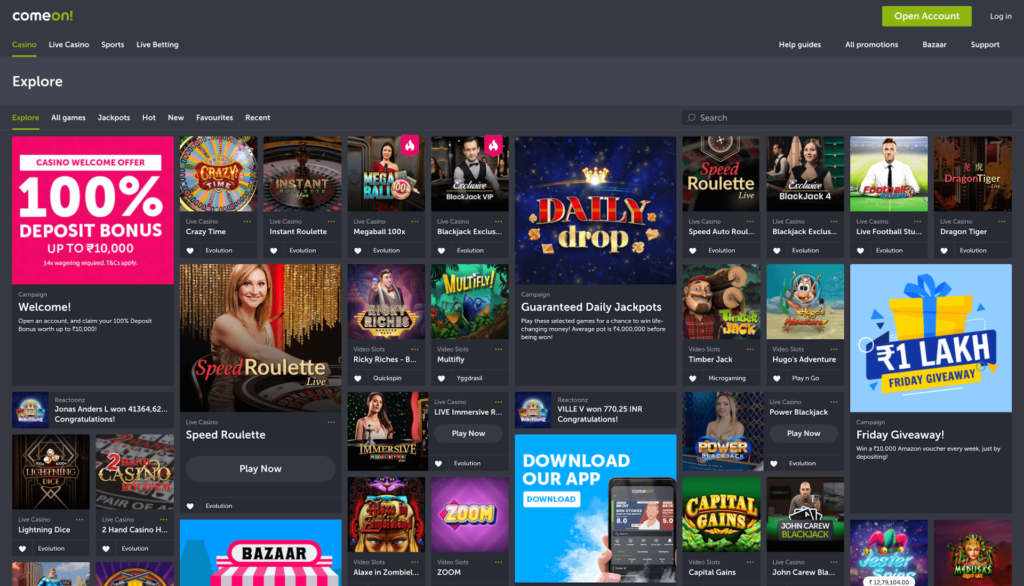The image size is (1024, 586).
Task: Favourite Hugo's Adventure with heart icon
Action: click(x=776, y=378)
